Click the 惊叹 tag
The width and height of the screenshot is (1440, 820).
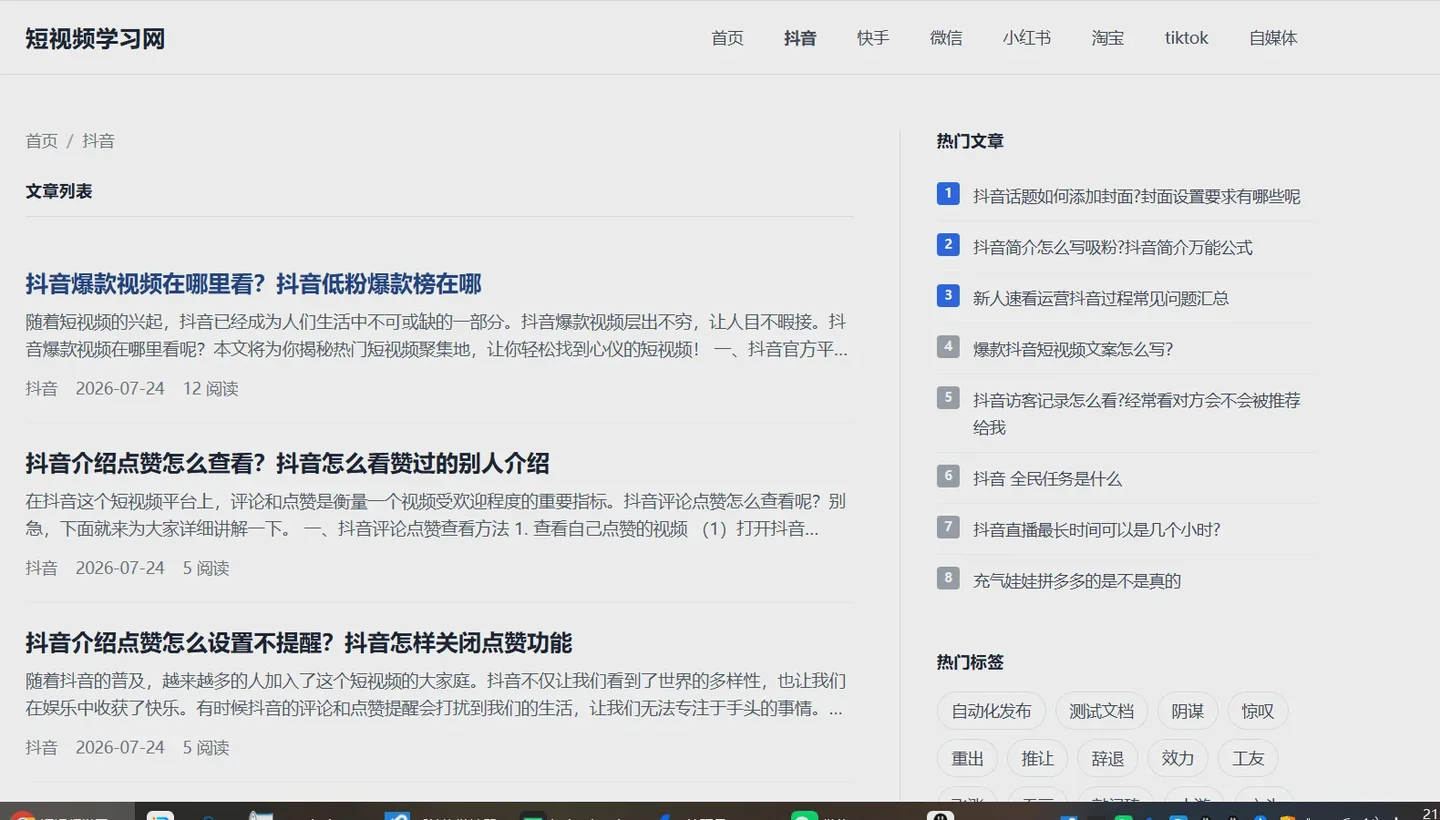1258,711
